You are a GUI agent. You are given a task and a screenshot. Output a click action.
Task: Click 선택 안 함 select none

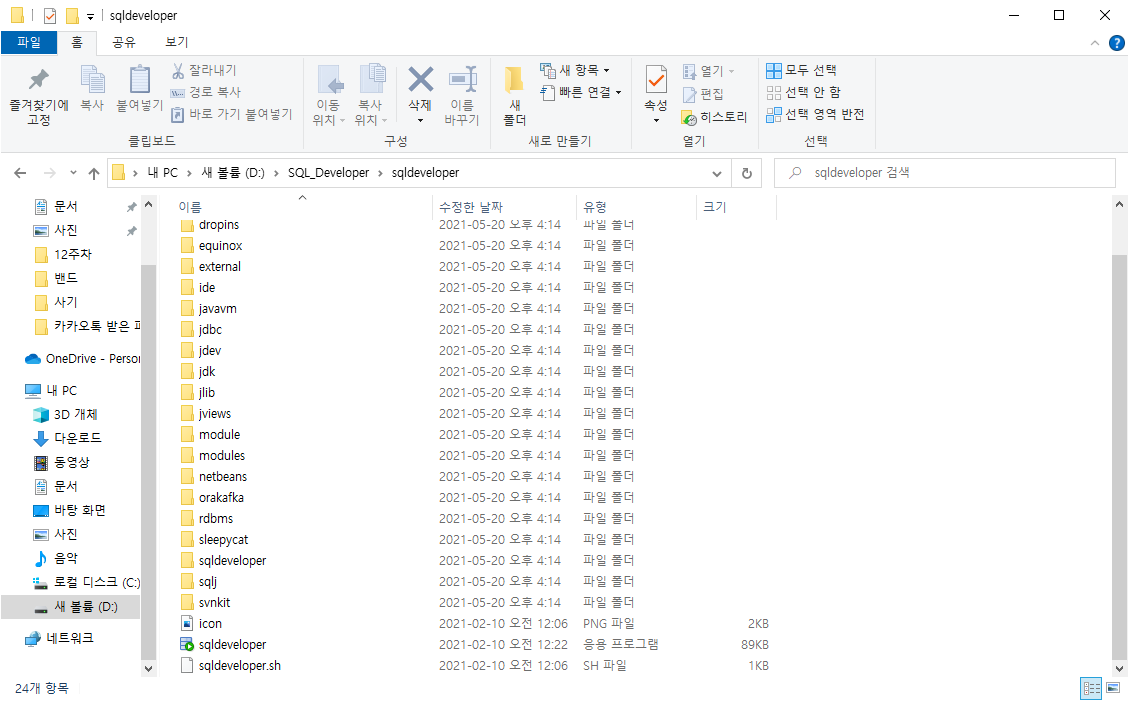804,92
